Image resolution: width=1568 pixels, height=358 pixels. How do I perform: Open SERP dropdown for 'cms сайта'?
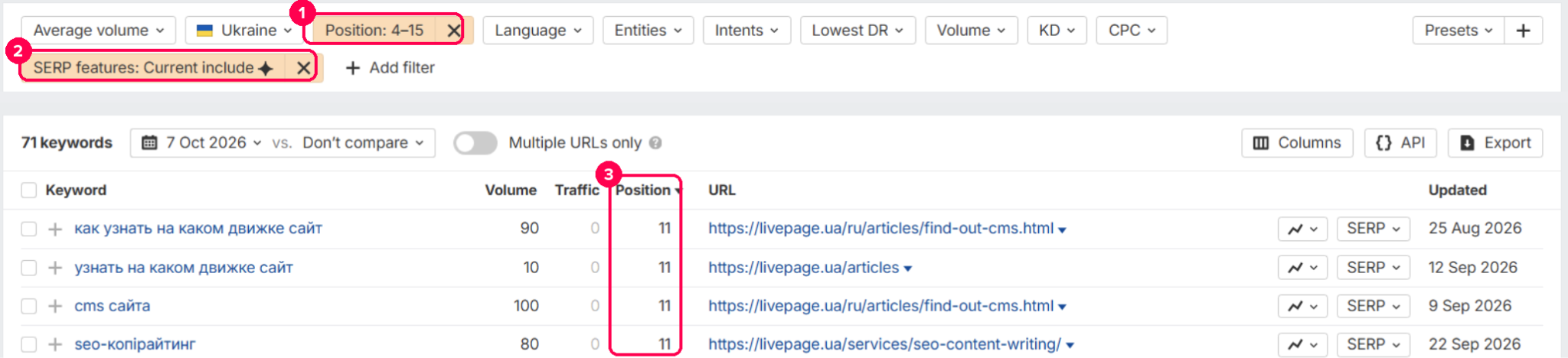tap(1374, 306)
